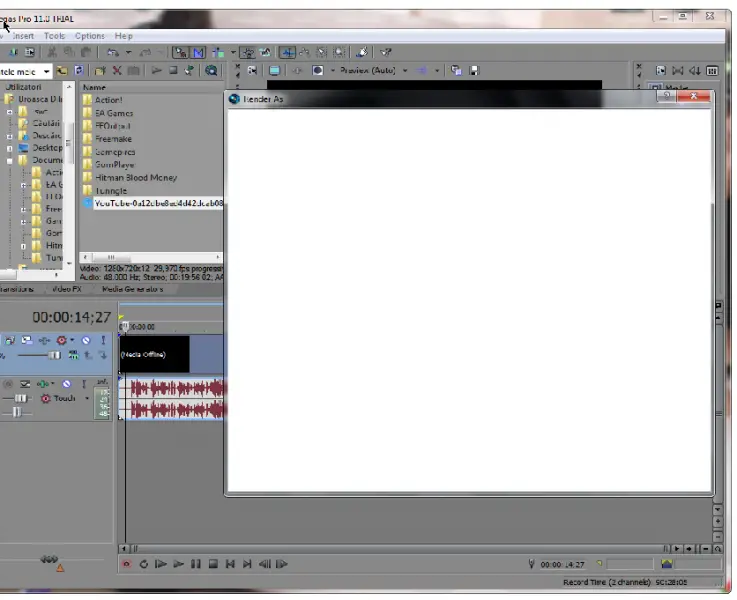The width and height of the screenshot is (737, 600).
Task: Select the EA Games folder in list
Action: (114, 113)
